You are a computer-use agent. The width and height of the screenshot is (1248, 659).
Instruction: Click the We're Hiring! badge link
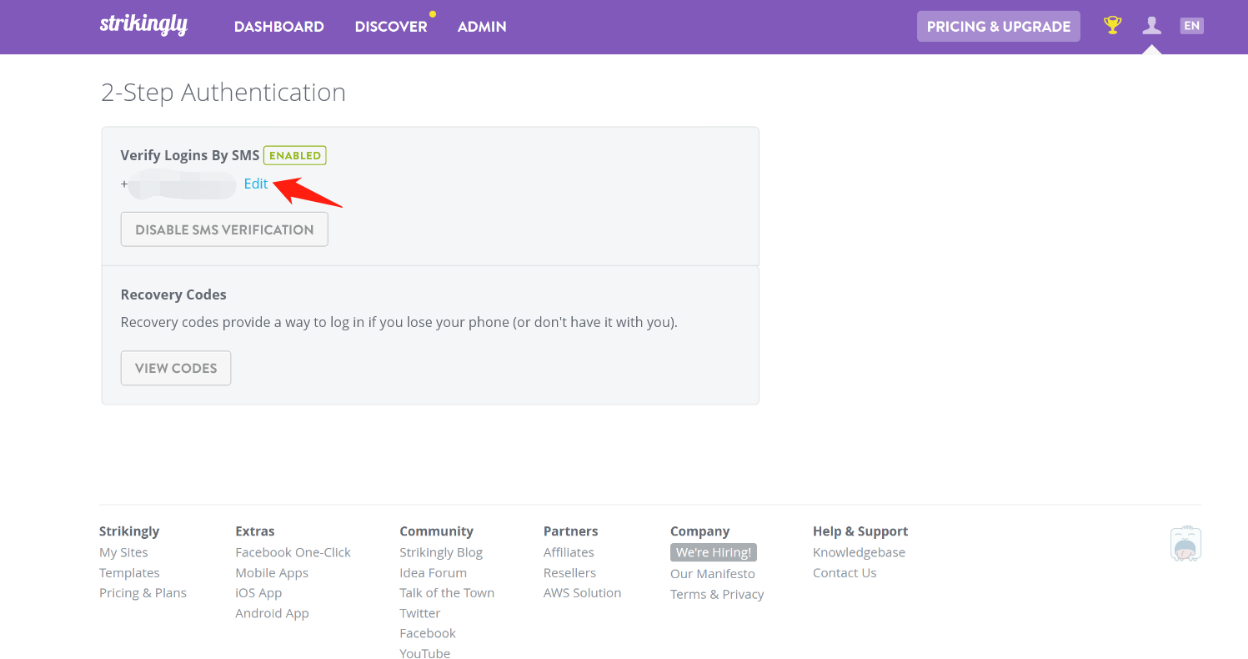[713, 552]
